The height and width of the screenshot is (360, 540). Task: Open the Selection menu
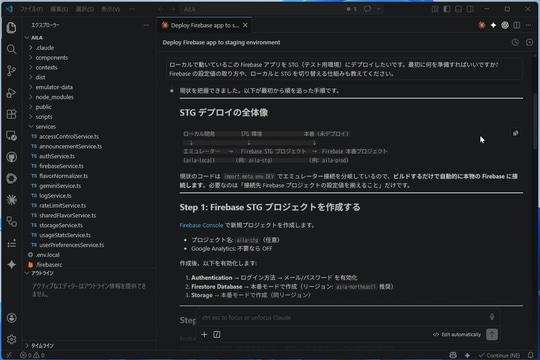pyautogui.click(x=85, y=9)
